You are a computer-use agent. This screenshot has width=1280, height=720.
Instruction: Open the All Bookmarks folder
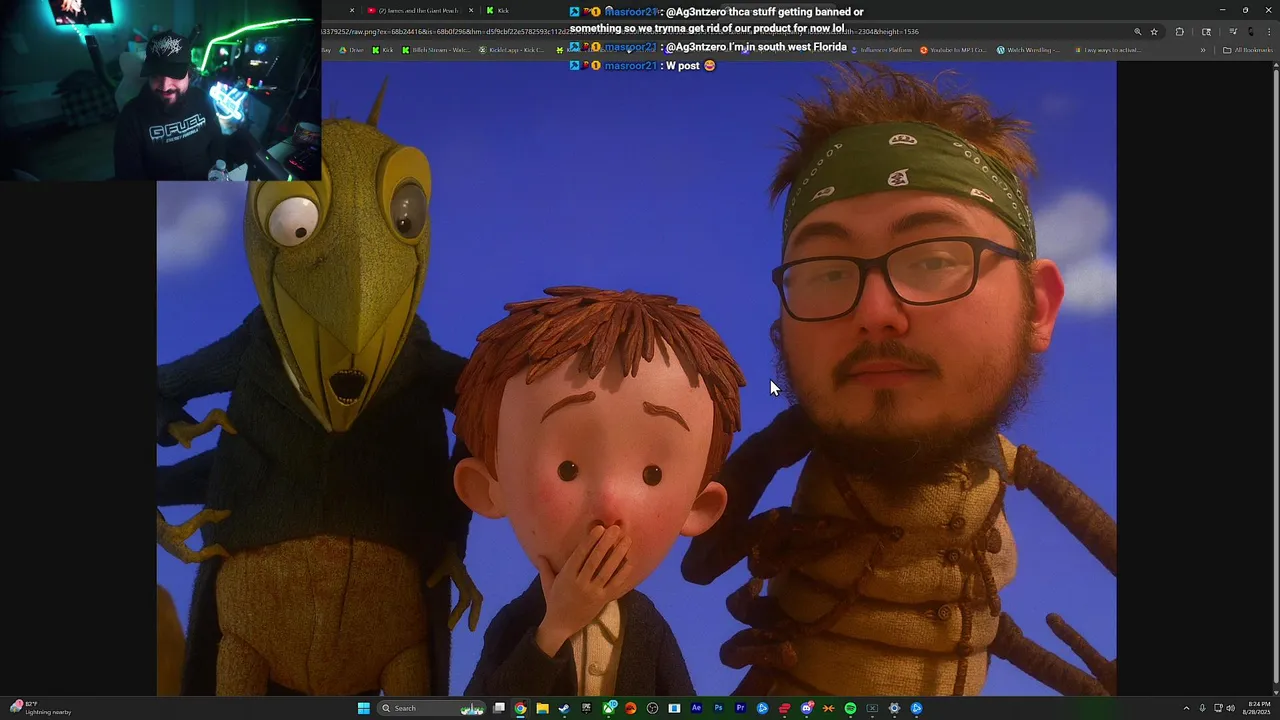(1248, 50)
